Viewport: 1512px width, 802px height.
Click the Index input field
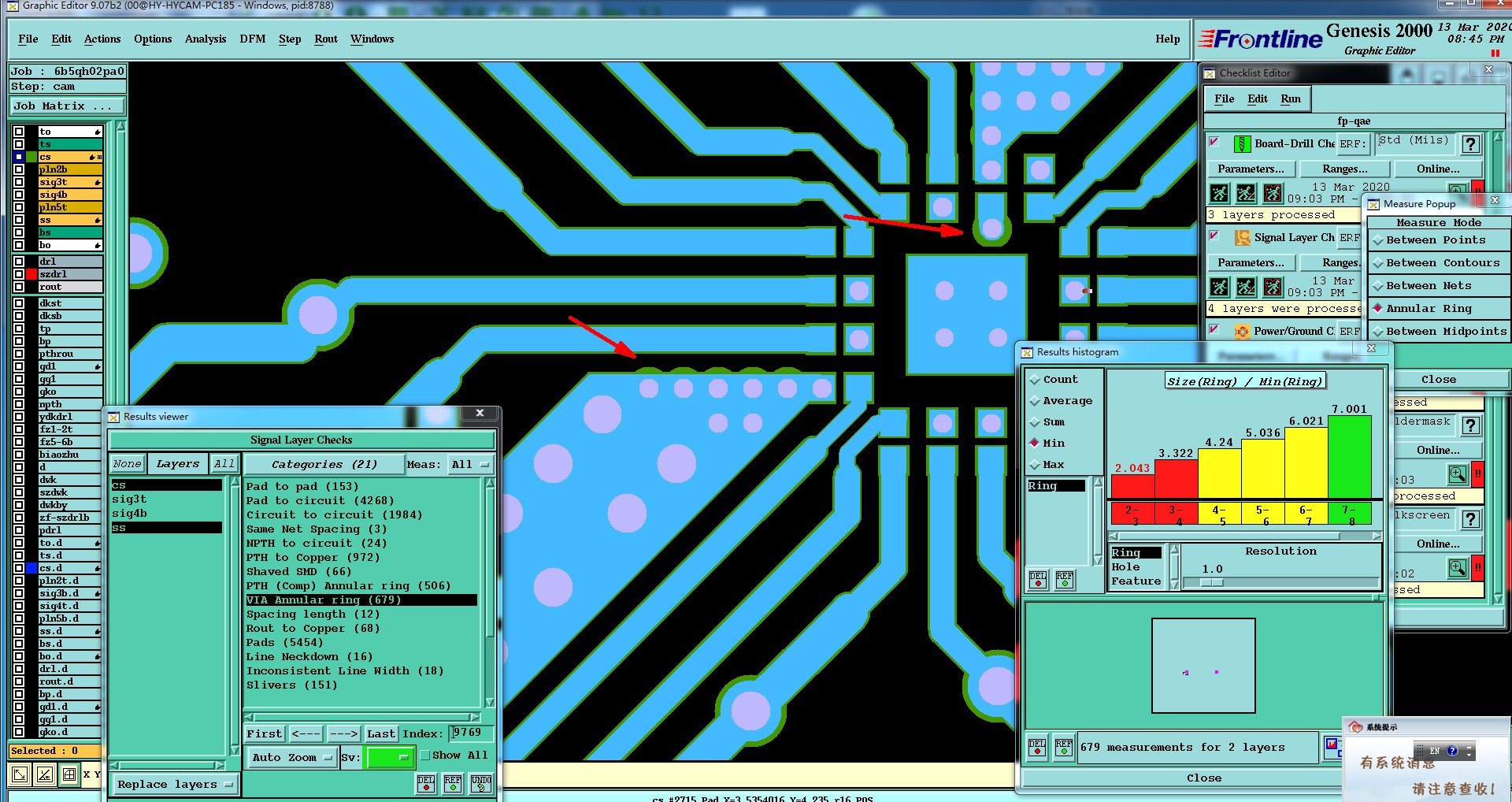coord(471,733)
